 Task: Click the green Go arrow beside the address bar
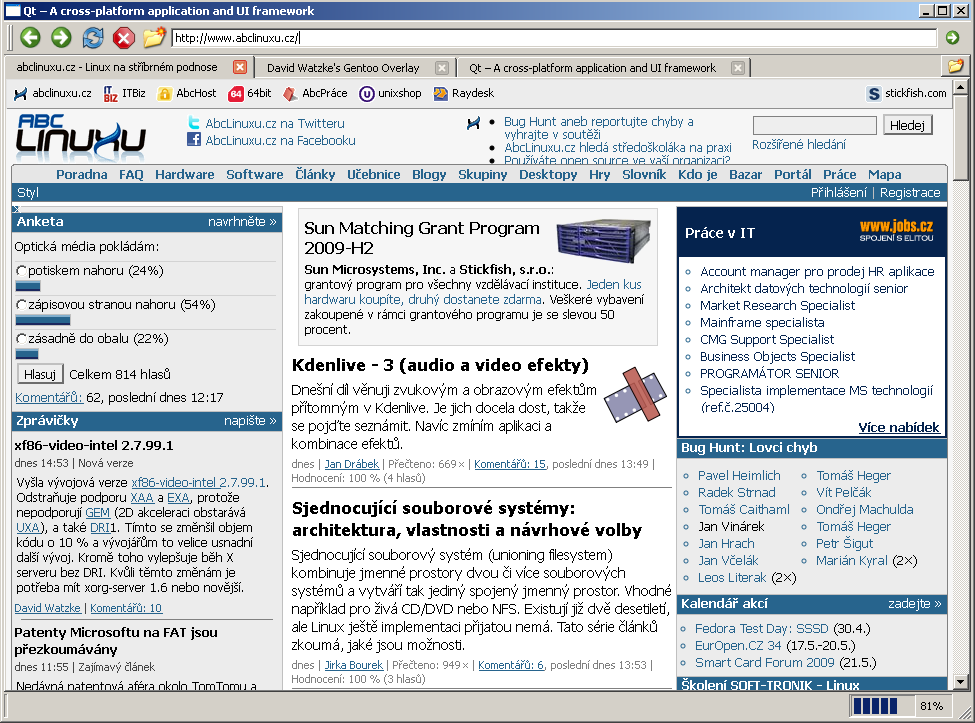(952, 38)
